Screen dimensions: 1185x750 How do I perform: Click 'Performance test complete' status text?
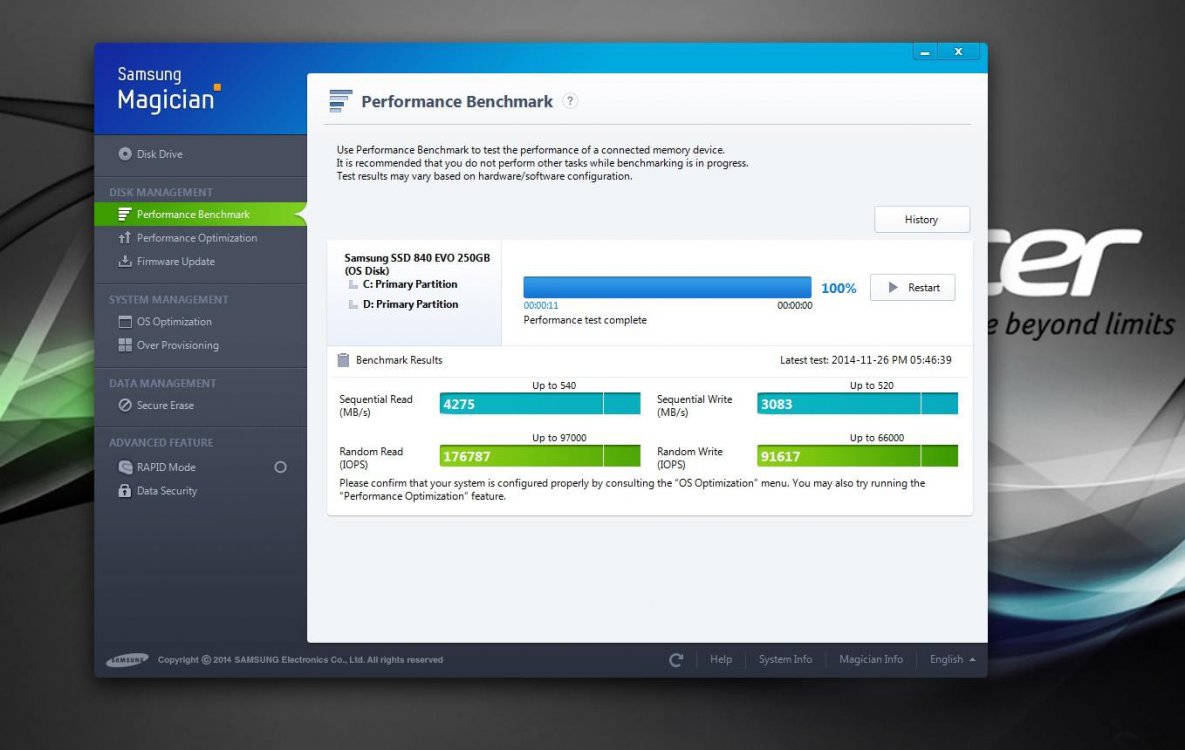[585, 320]
